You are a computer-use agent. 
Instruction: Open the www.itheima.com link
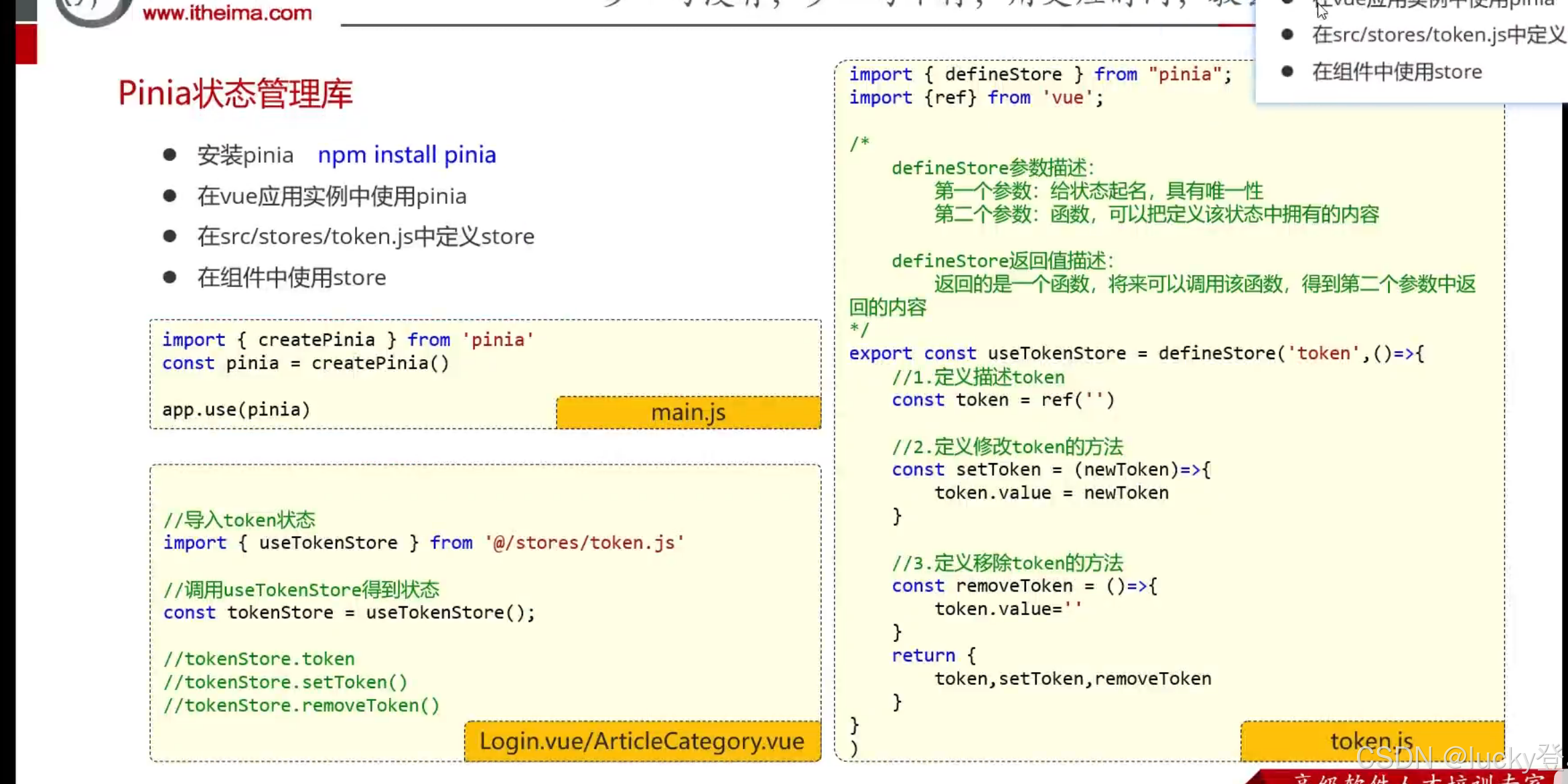(x=227, y=13)
